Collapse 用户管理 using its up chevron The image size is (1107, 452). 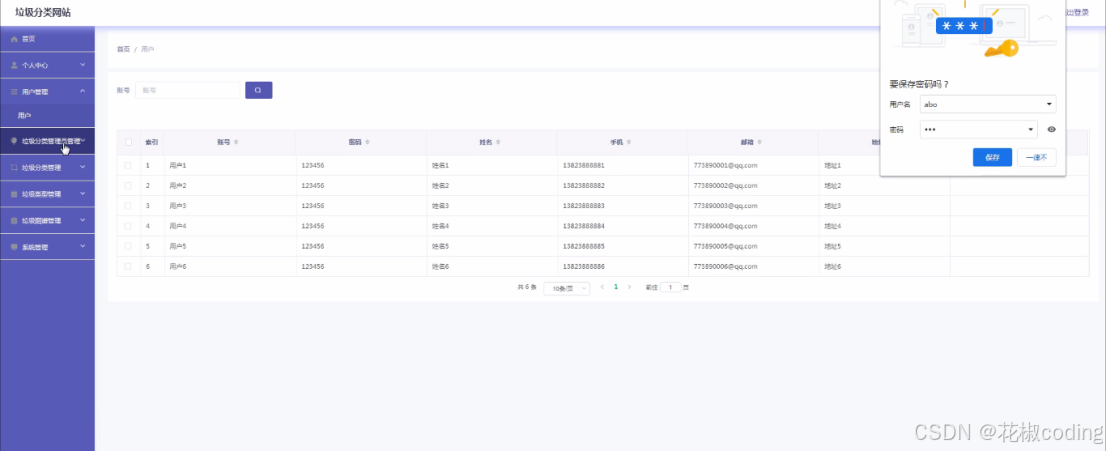83,91
